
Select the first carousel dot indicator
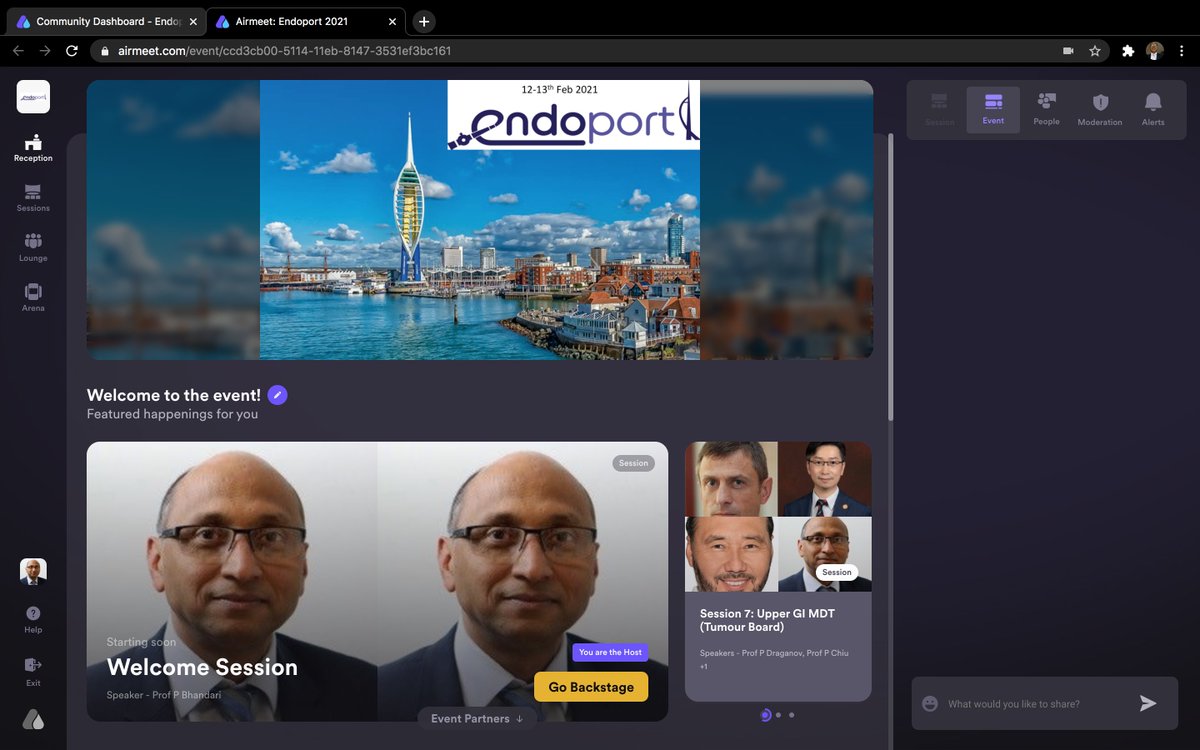pos(765,715)
